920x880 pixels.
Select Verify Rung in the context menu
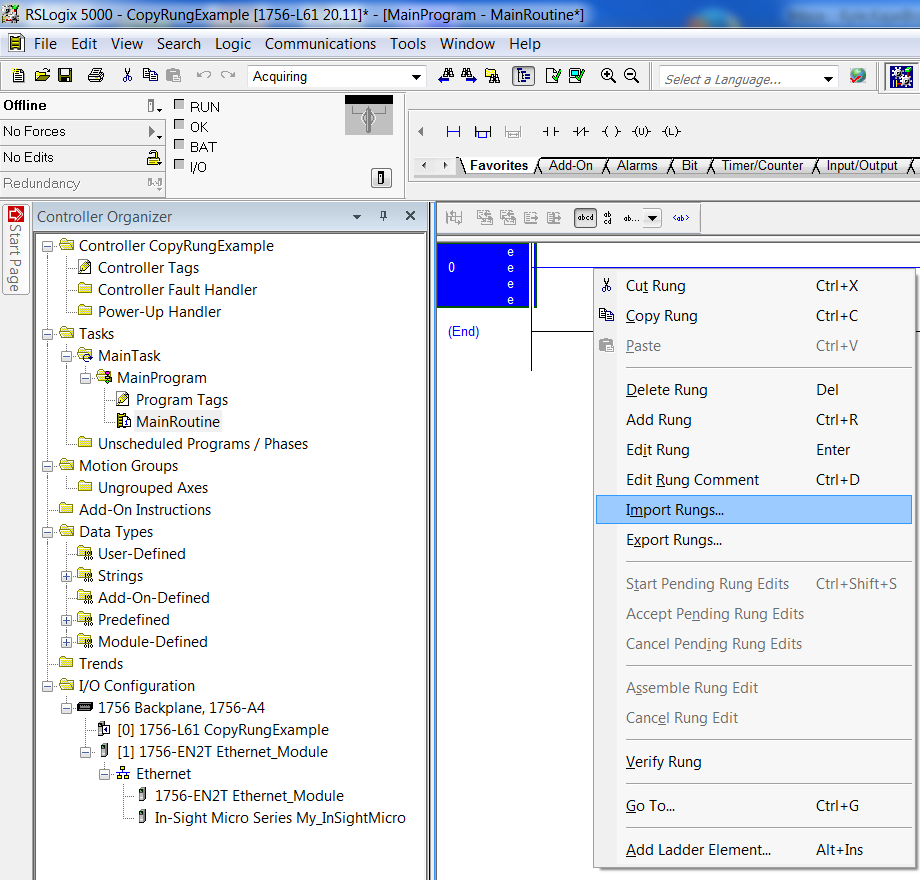point(663,762)
